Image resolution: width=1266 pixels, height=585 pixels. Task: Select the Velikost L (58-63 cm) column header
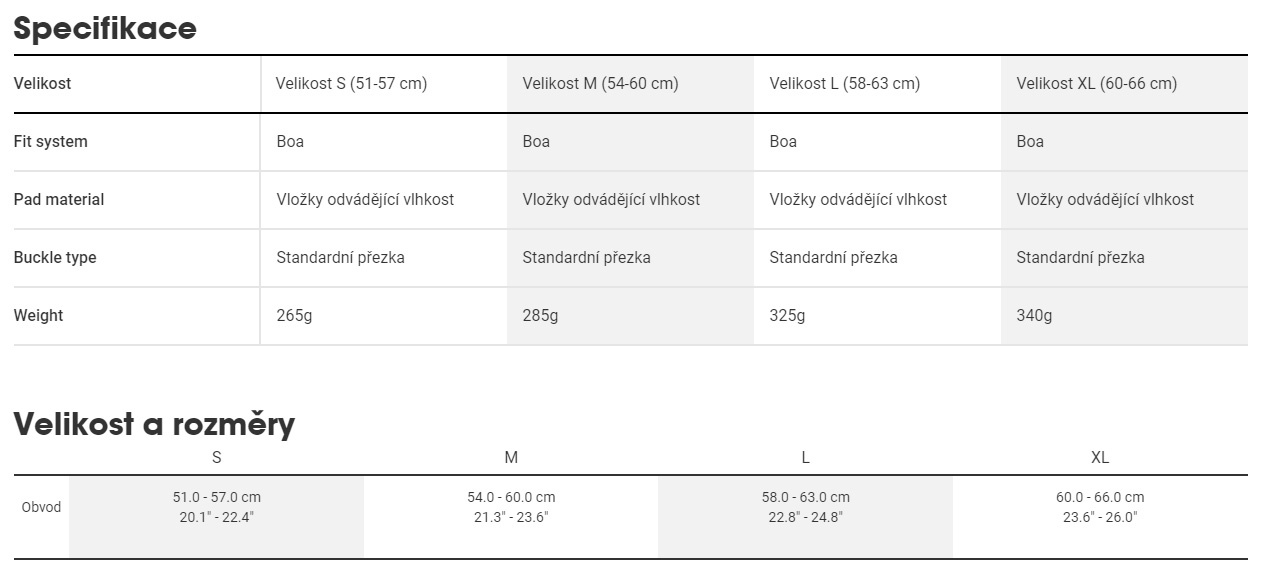click(x=844, y=84)
